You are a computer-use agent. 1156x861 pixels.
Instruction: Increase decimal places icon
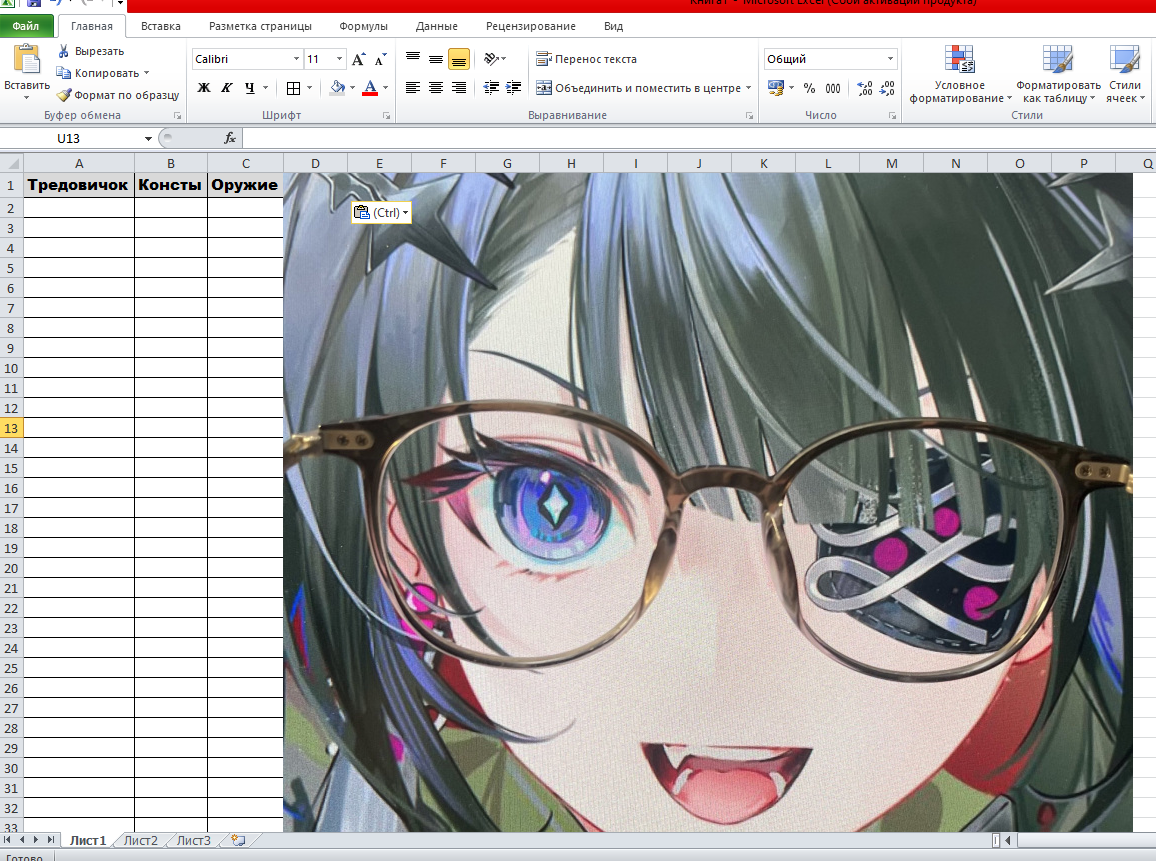pyautogui.click(x=865, y=88)
